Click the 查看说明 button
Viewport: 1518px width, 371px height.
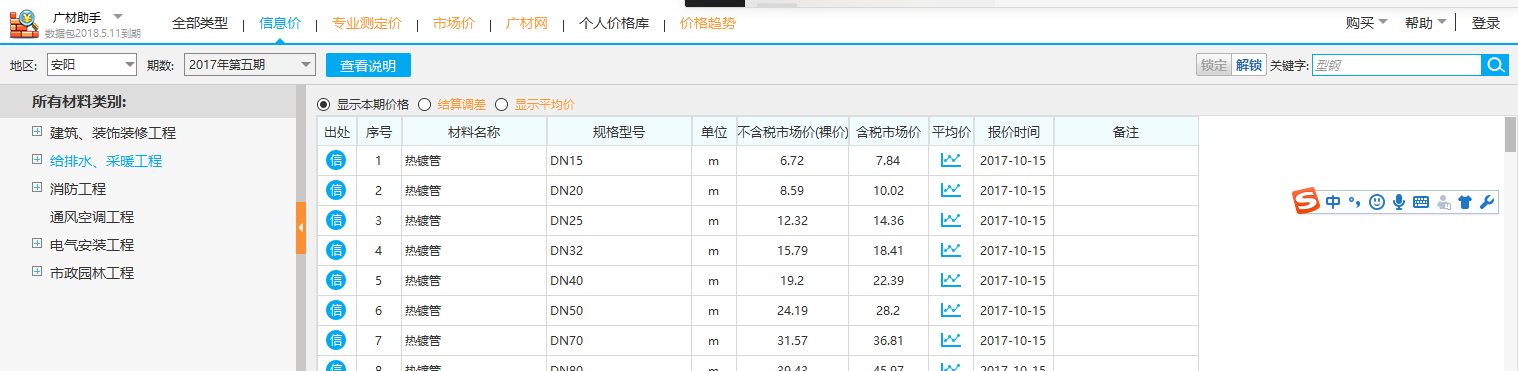(368, 66)
